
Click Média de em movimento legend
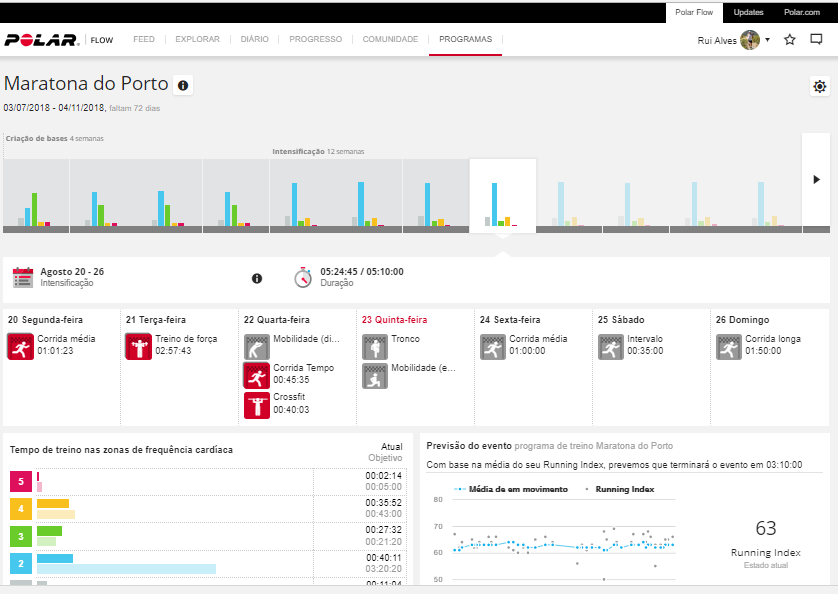[x=511, y=489]
